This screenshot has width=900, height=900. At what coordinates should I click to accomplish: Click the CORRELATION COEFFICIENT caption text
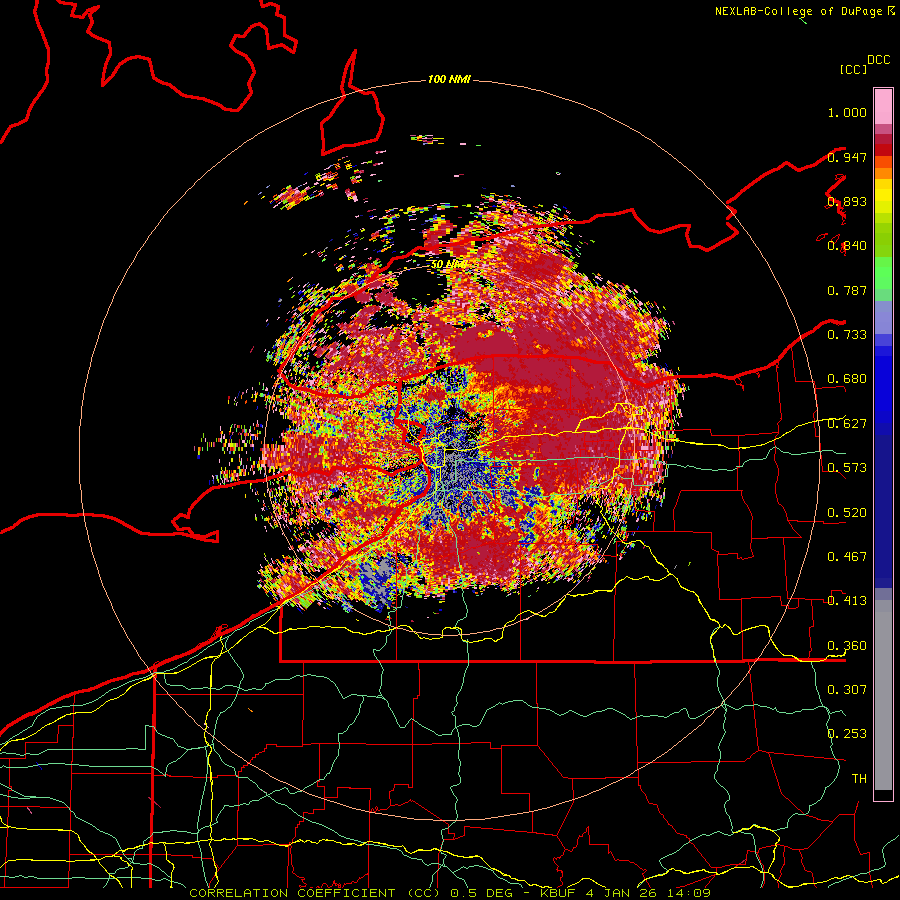(x=292, y=893)
